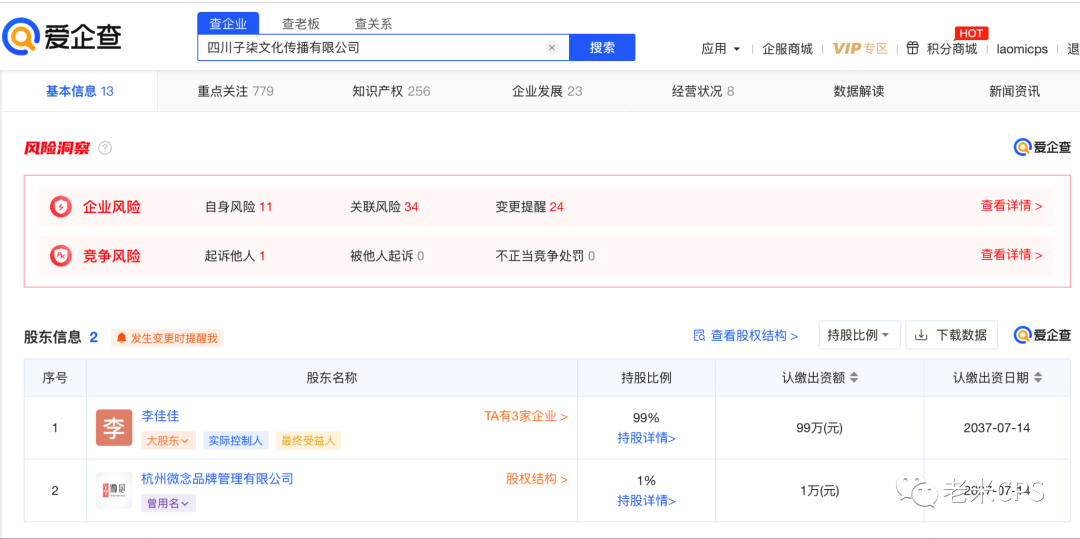Click the 实际控制人 tag
The width and height of the screenshot is (1080, 539).
[236, 441]
